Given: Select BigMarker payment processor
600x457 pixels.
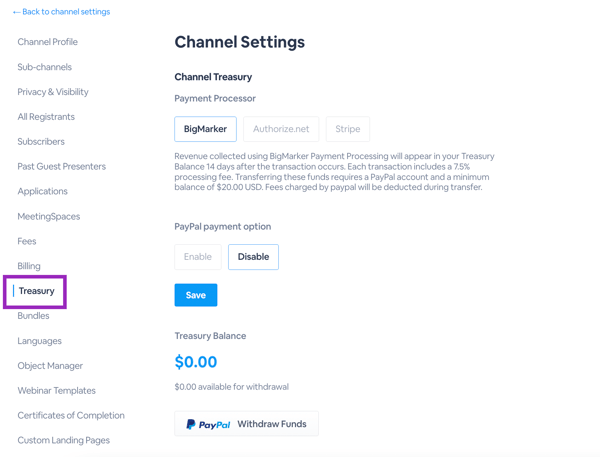Looking at the screenshot, I should (205, 129).
